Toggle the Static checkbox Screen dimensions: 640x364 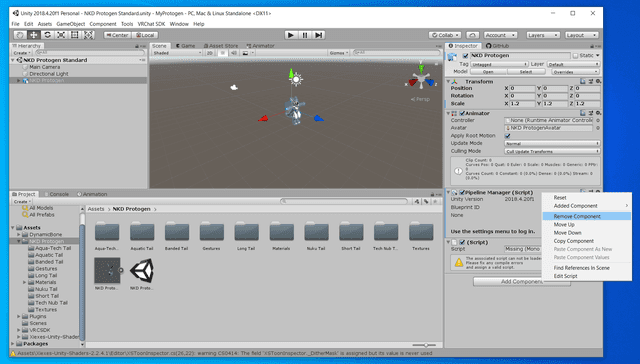pyautogui.click(x=576, y=55)
